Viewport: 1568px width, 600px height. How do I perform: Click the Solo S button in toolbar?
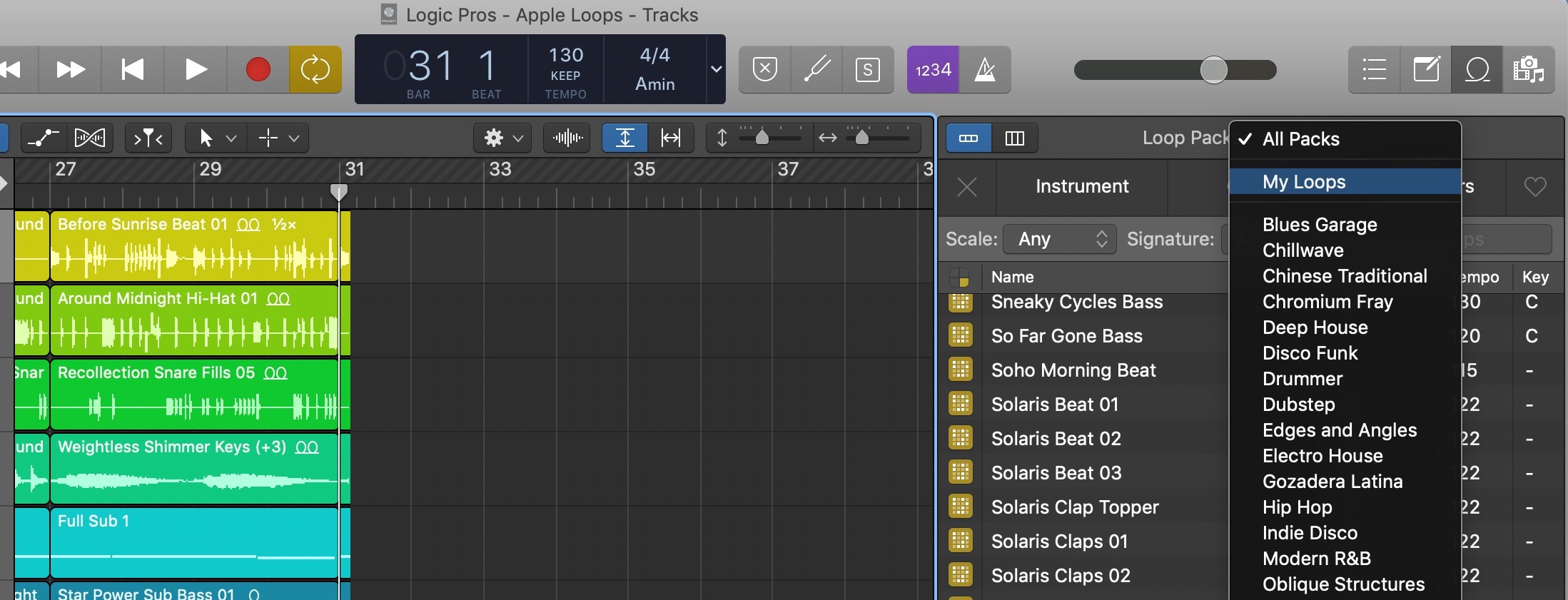pos(868,70)
